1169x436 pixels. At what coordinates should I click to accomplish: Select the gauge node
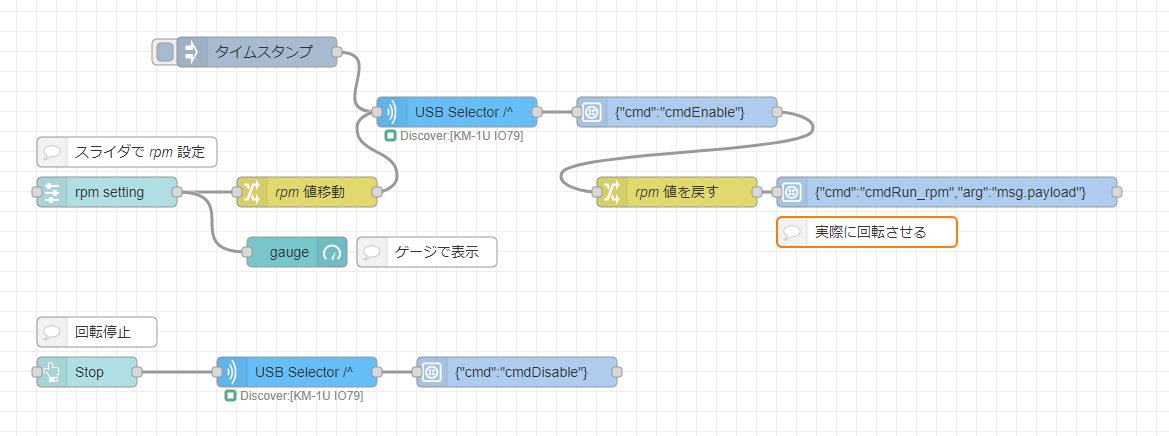coord(297,253)
